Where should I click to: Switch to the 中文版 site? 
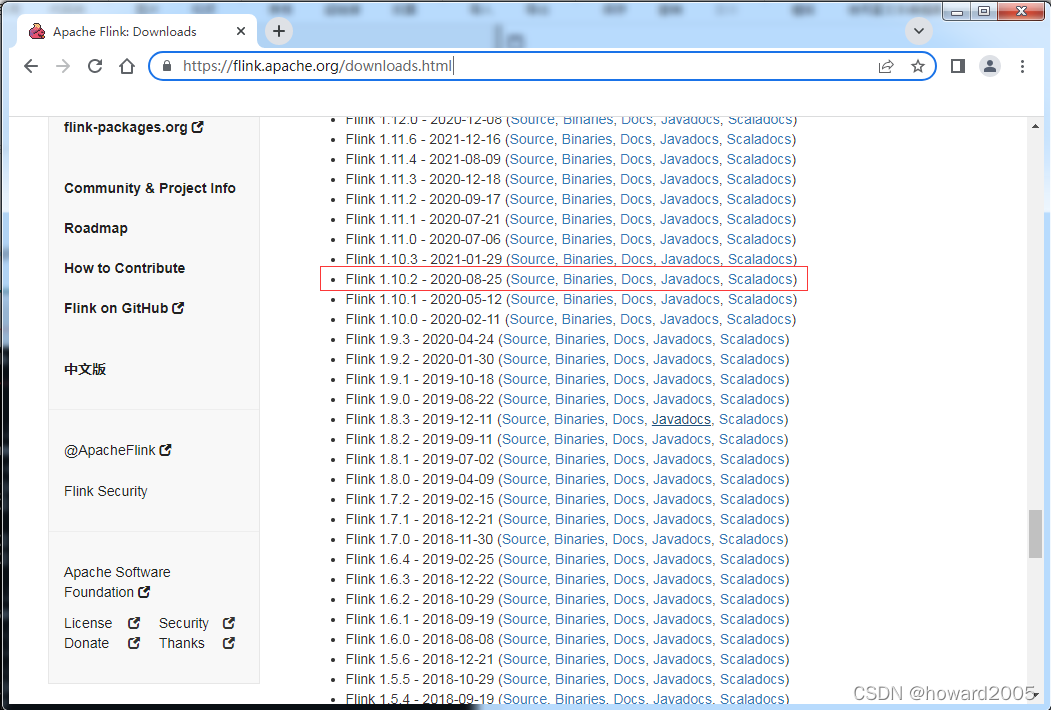(x=85, y=369)
